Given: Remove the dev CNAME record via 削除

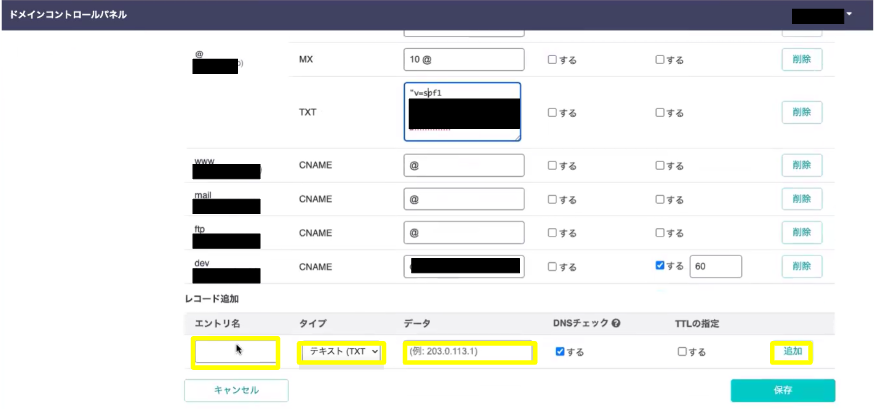Looking at the screenshot, I should 801,266.
